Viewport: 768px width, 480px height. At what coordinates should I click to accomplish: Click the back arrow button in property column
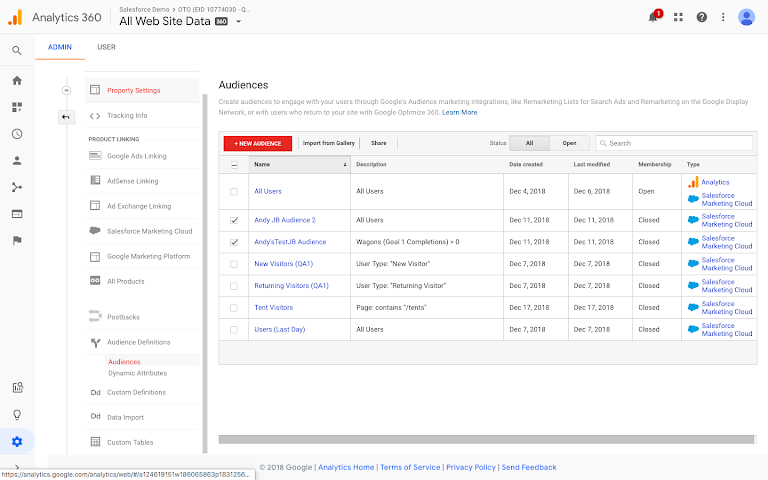pos(66,117)
